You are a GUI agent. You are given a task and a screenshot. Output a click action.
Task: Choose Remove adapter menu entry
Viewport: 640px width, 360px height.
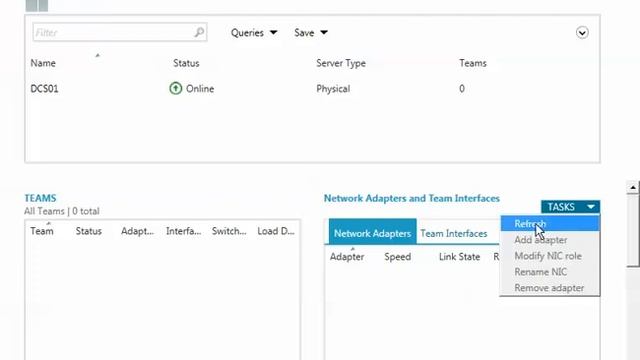tap(550, 288)
